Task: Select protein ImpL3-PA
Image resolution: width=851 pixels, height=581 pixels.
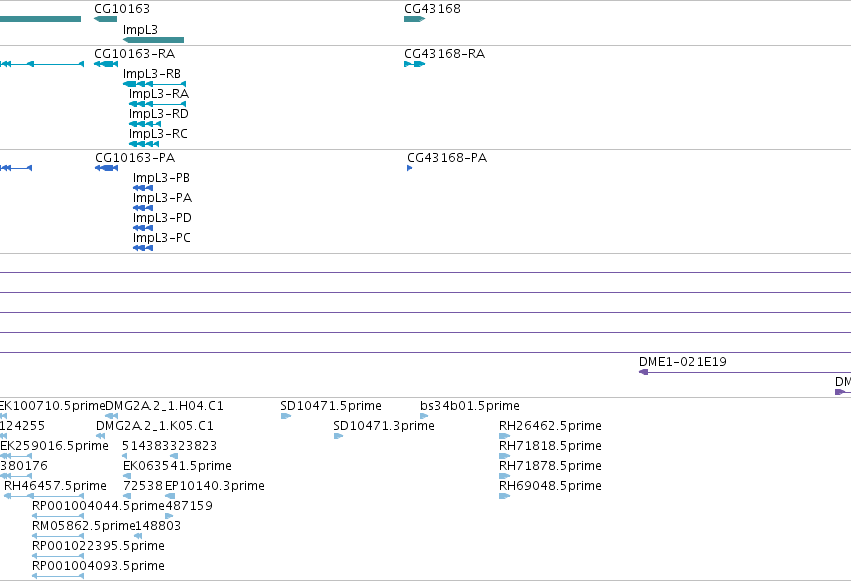Action: pos(162,198)
